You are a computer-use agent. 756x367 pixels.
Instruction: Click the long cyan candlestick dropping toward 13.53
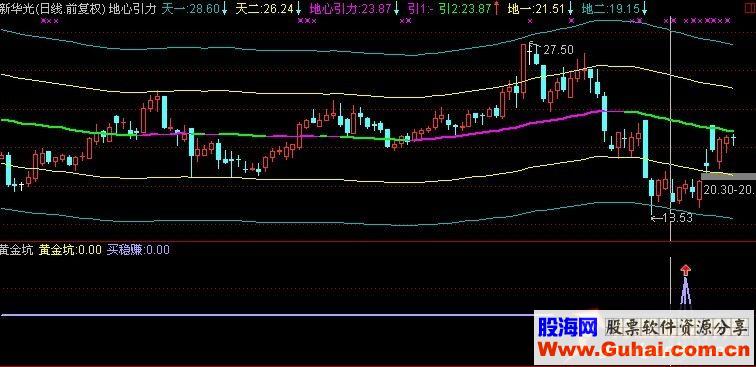point(645,149)
